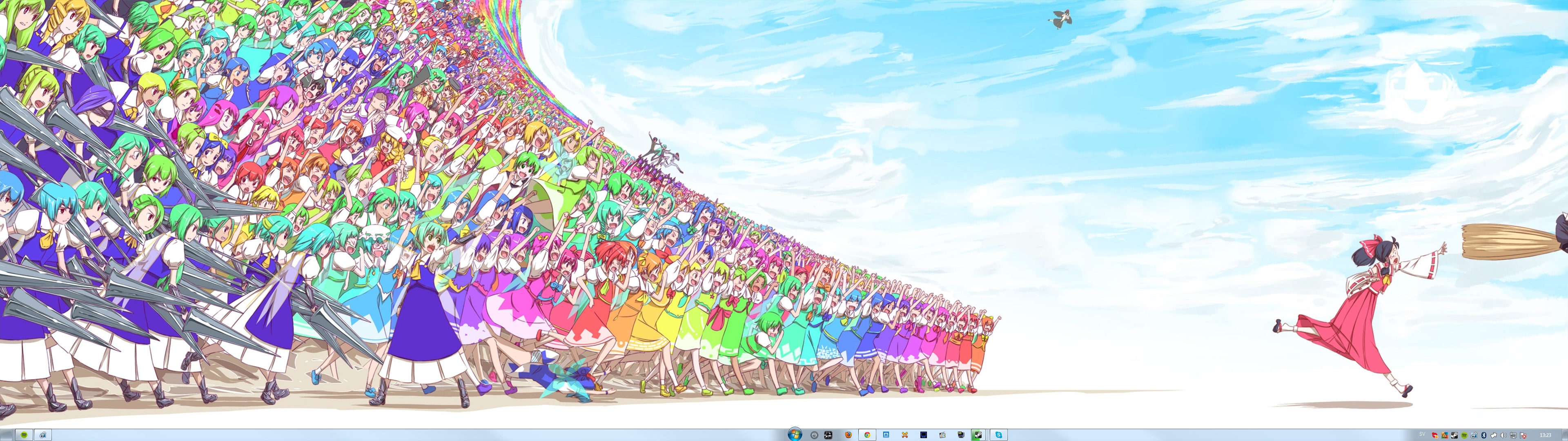Image resolution: width=1568 pixels, height=441 pixels.
Task: Launch the black stick-figure app in taskbar
Action: coord(829,435)
